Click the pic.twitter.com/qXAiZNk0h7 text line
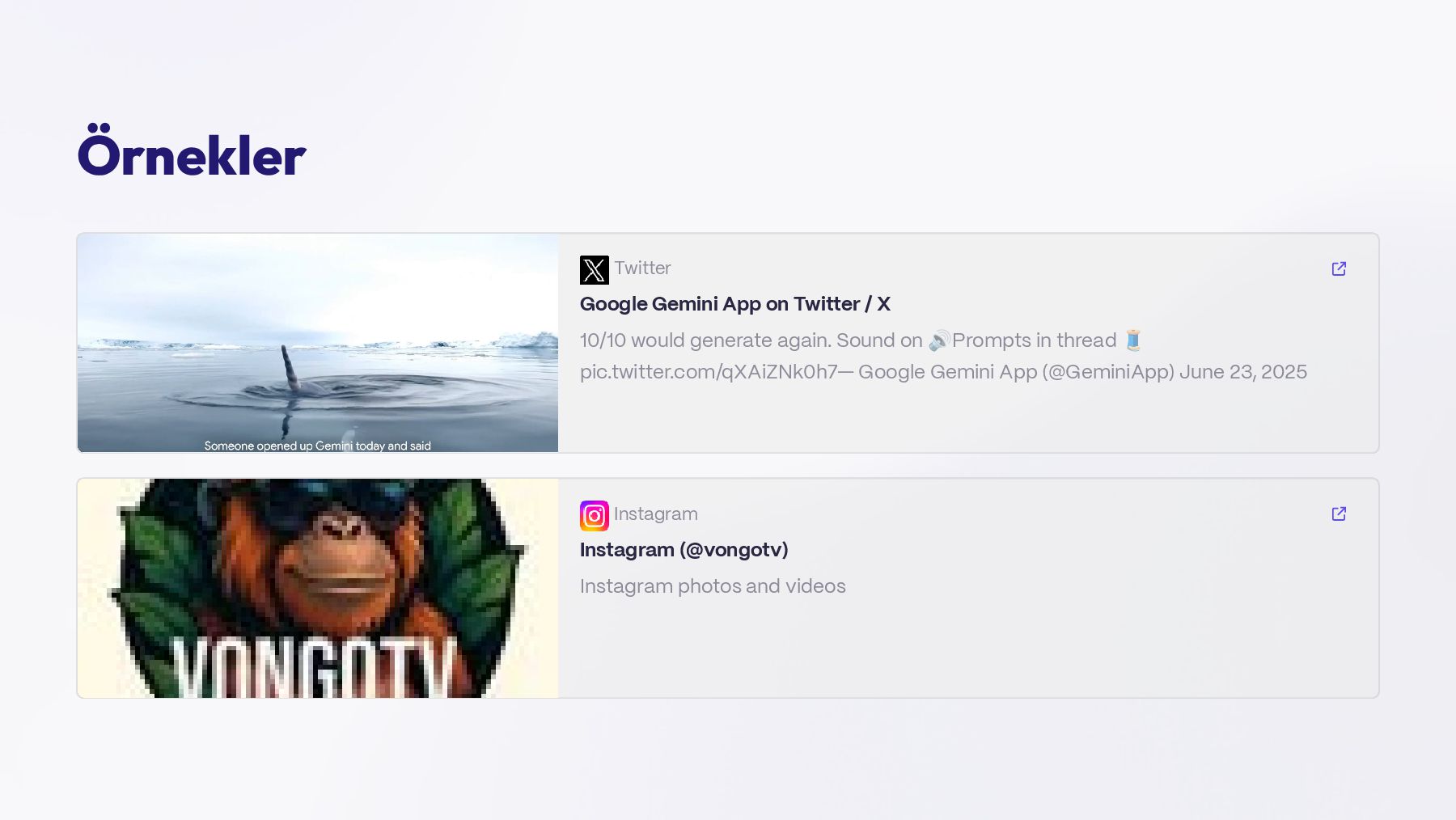This screenshot has height=820, width=1456. [x=943, y=372]
